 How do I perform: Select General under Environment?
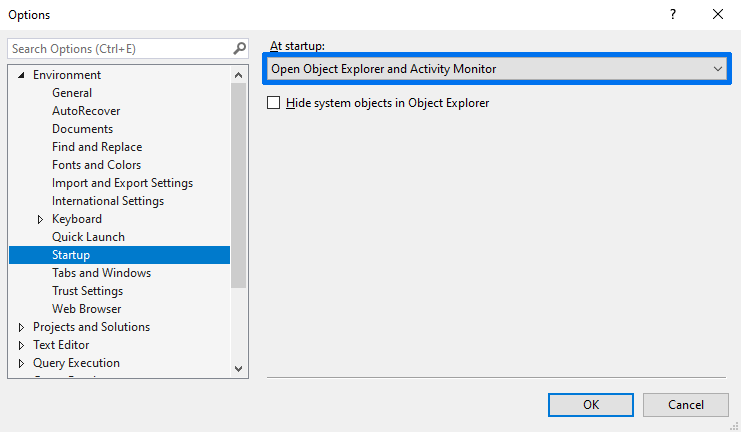coord(72,93)
